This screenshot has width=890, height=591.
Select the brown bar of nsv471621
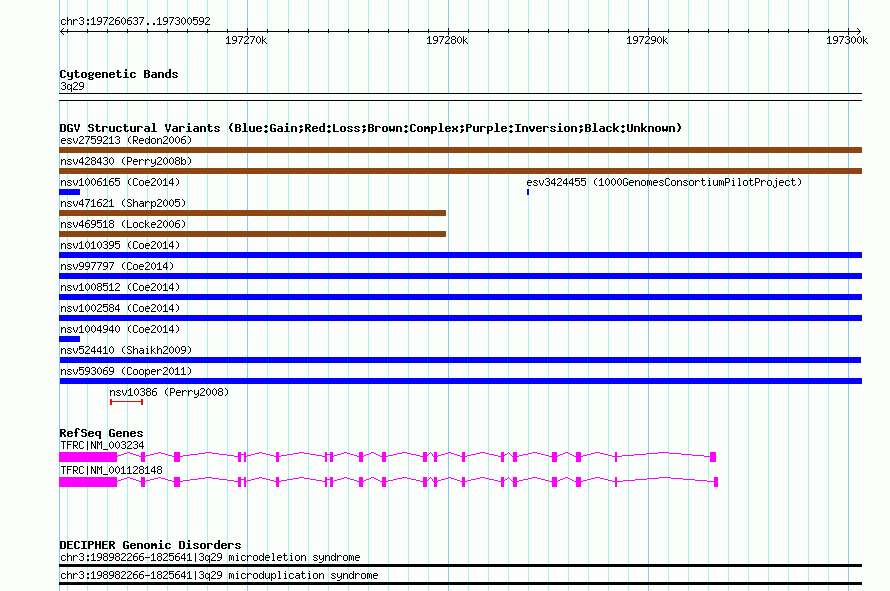[253, 213]
